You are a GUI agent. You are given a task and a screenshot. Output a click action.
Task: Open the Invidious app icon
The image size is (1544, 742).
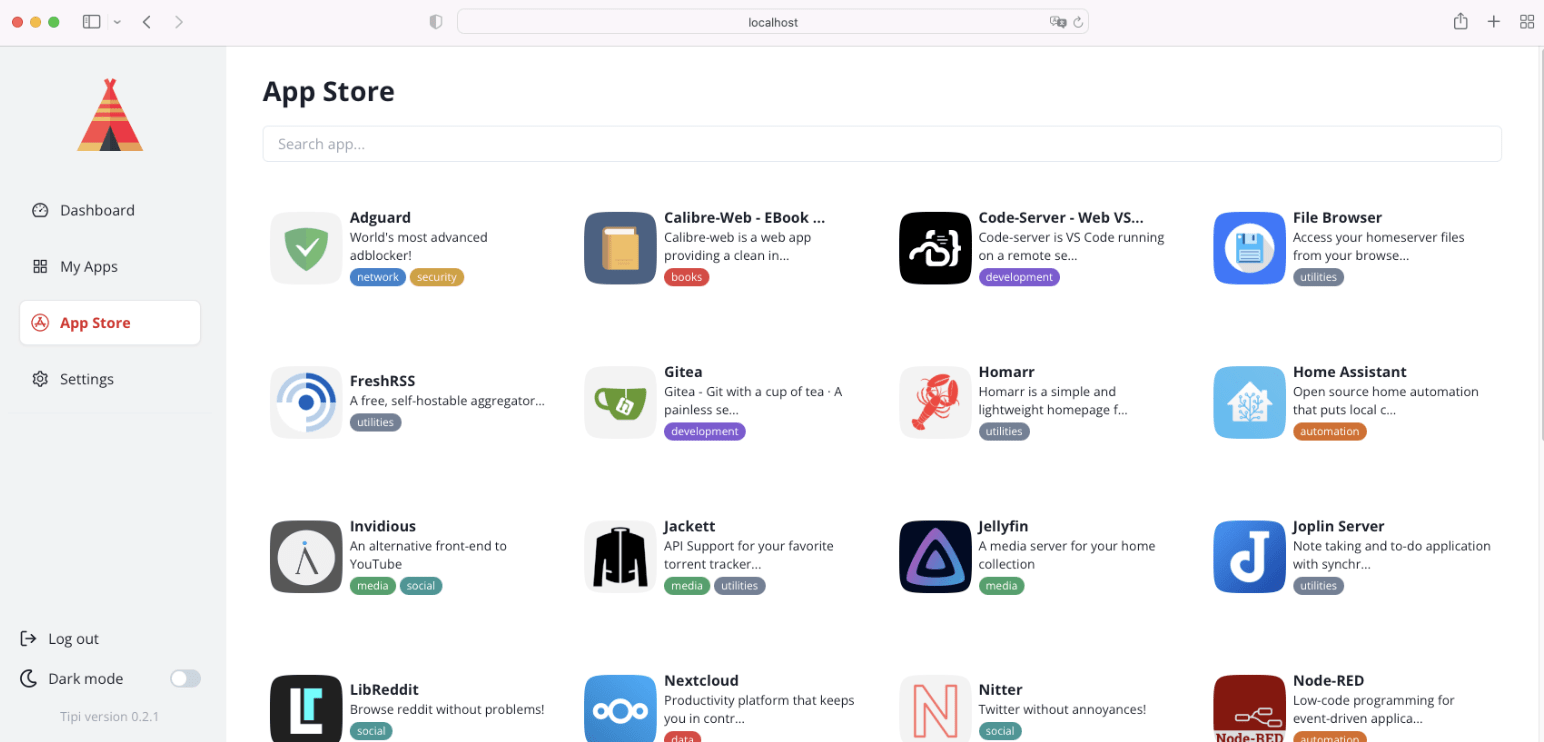(x=306, y=557)
